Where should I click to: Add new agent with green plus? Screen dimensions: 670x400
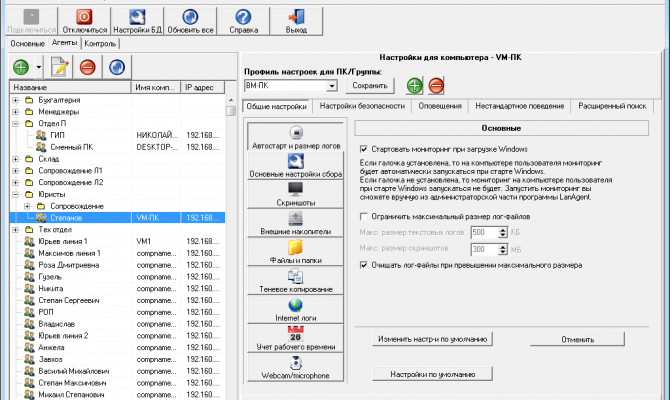click(21, 67)
